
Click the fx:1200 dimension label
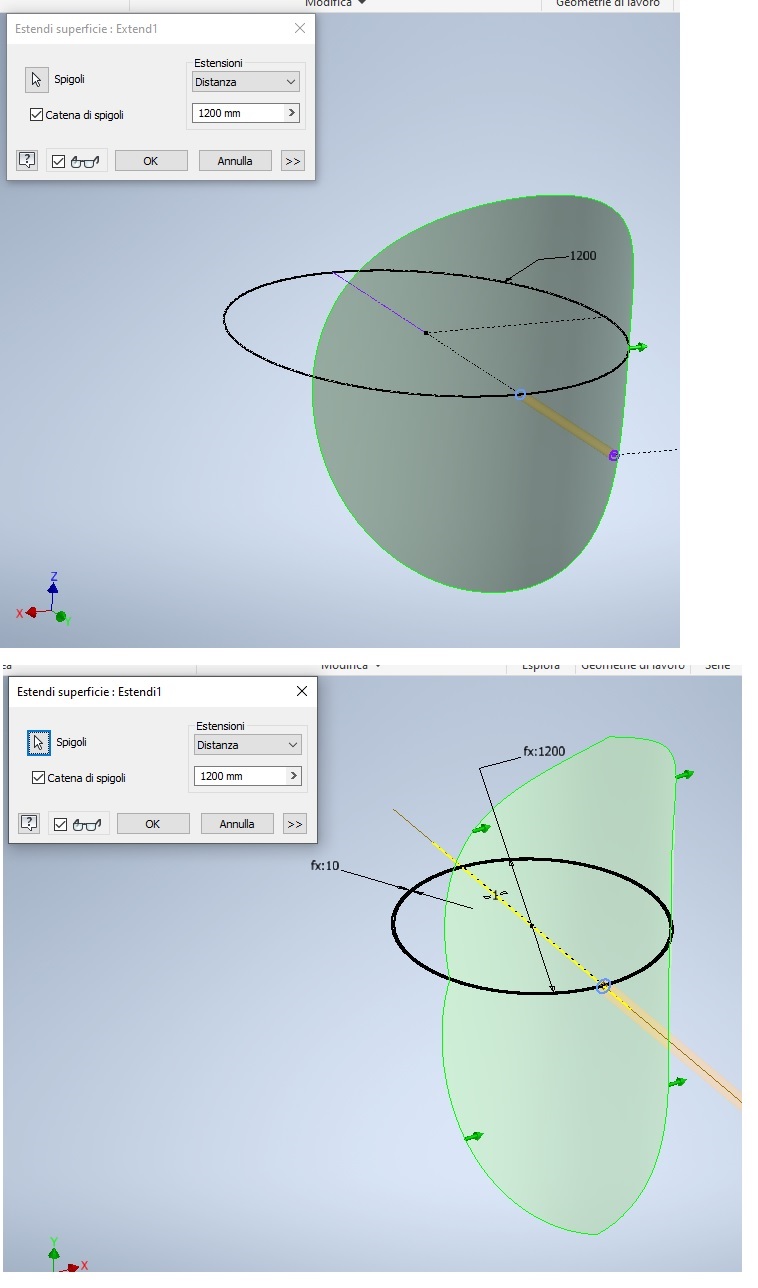pos(544,751)
